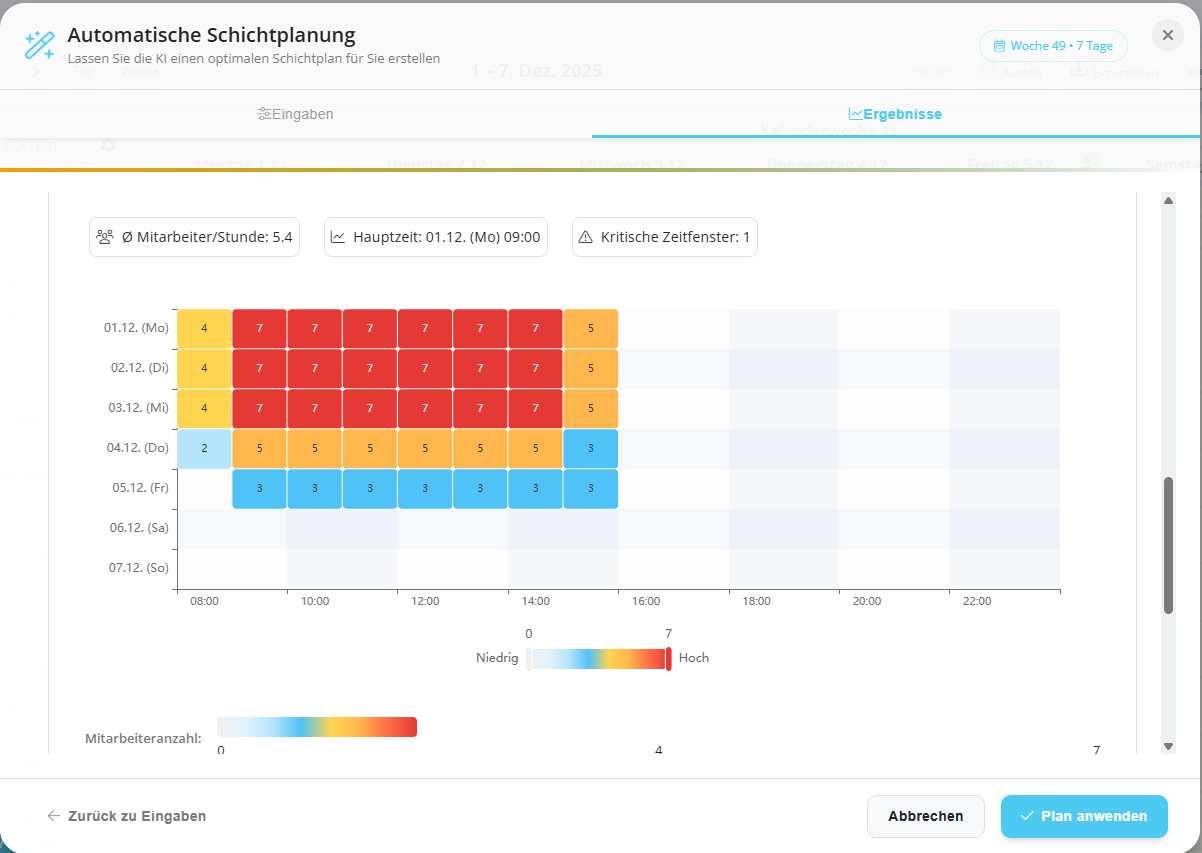Click the magic wand icon in the dialog header
1202x853 pixels.
point(39,45)
